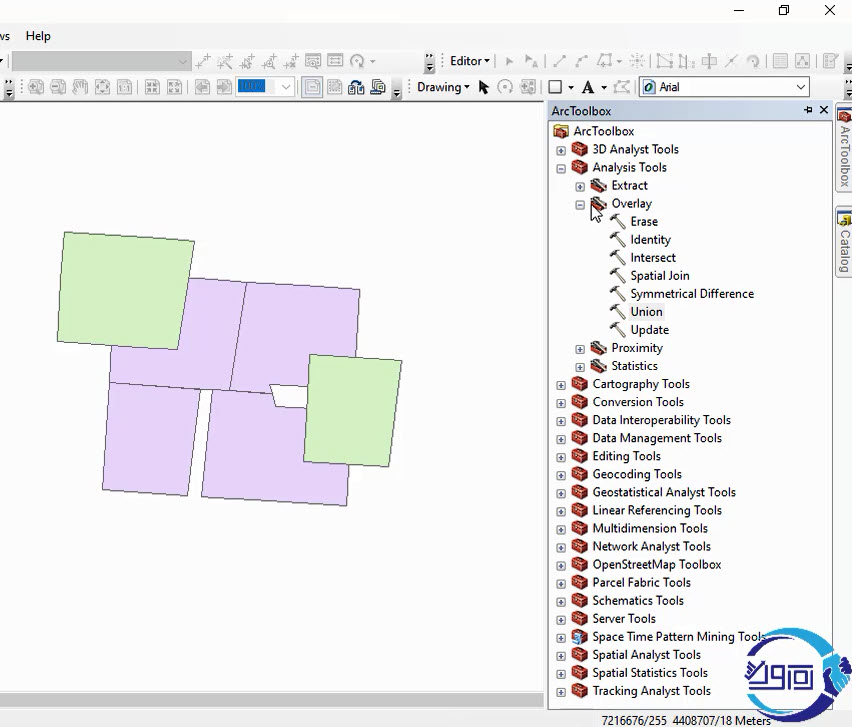Toggle Draft Mode on the Layout toolbar

tap(313, 87)
